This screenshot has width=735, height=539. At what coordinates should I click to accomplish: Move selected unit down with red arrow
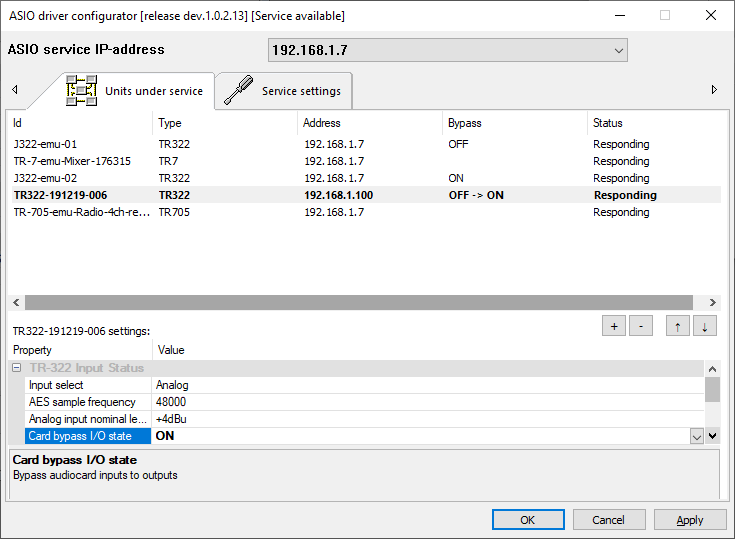704,326
